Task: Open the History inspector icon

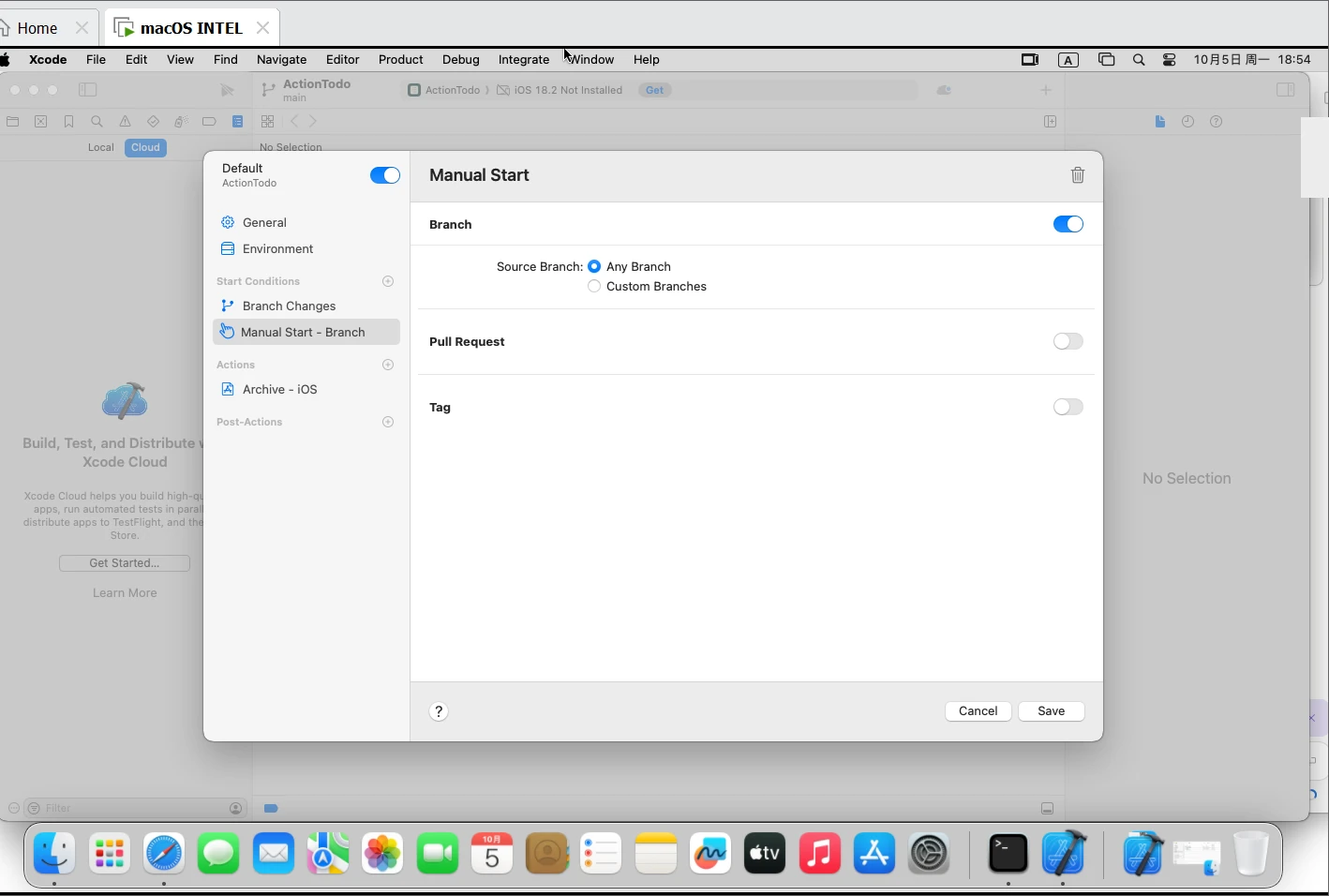Action: (x=1187, y=122)
